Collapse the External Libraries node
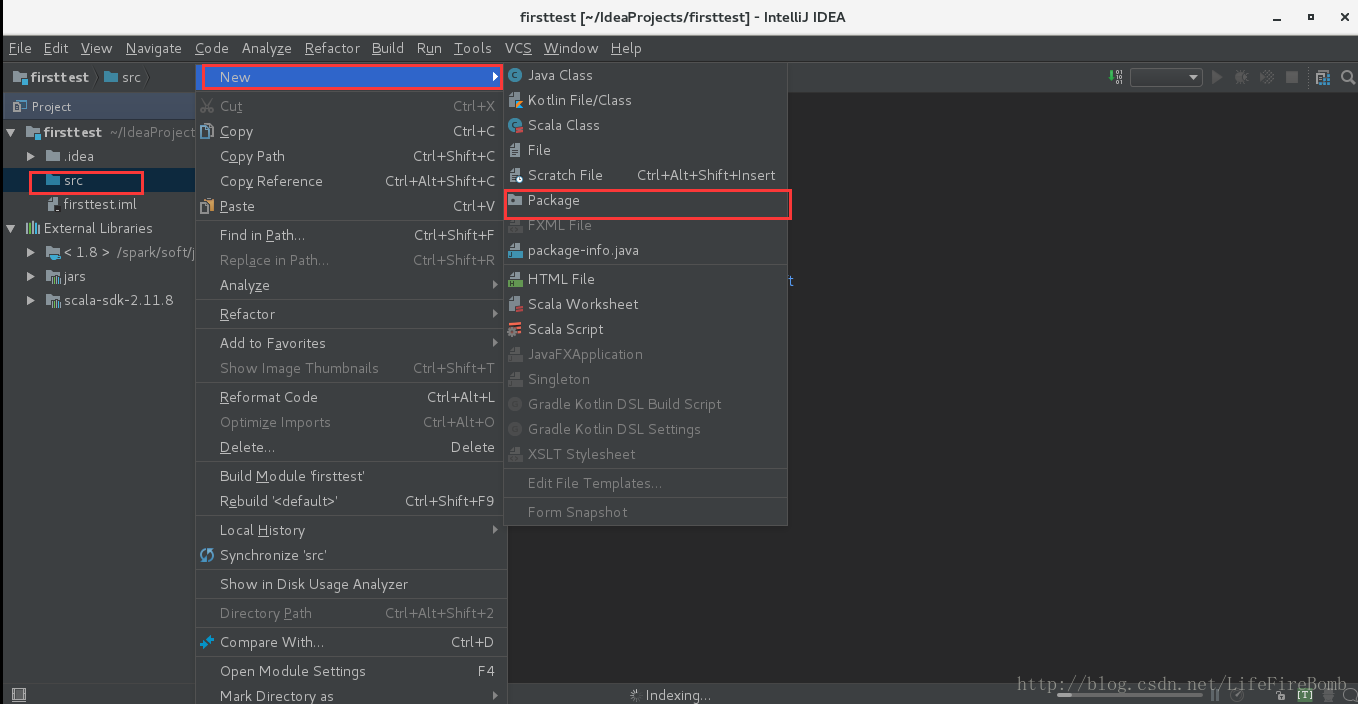 [x=11, y=228]
